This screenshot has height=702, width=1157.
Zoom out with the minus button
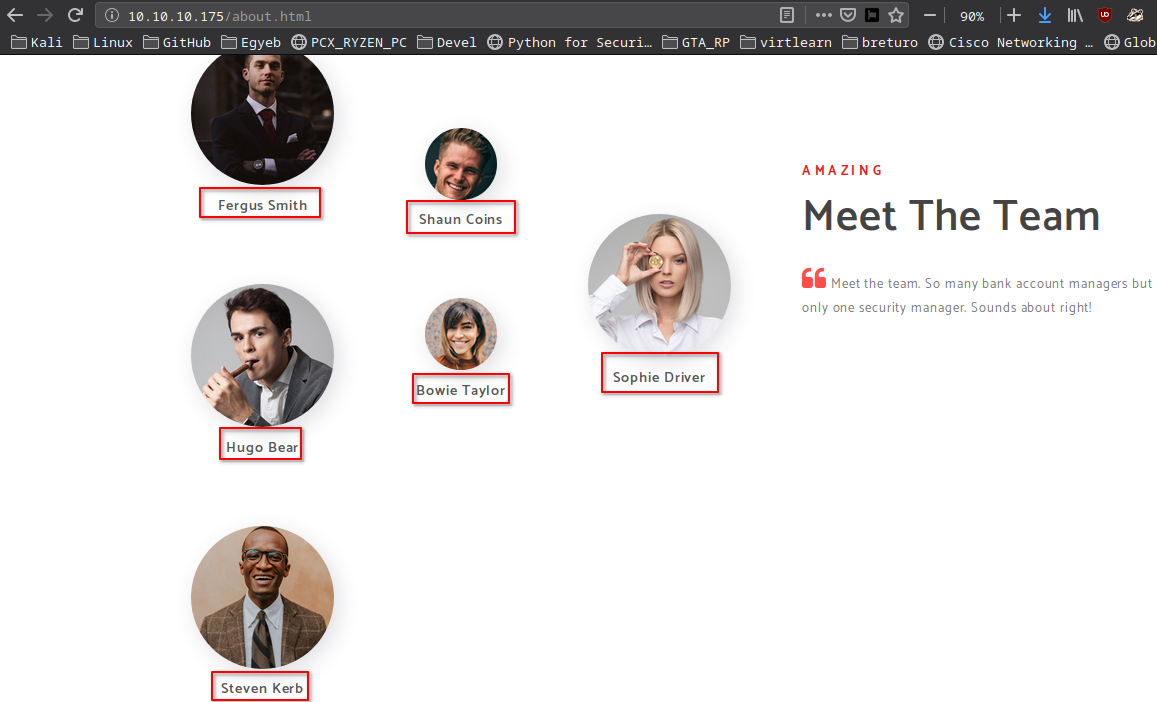[x=929, y=15]
